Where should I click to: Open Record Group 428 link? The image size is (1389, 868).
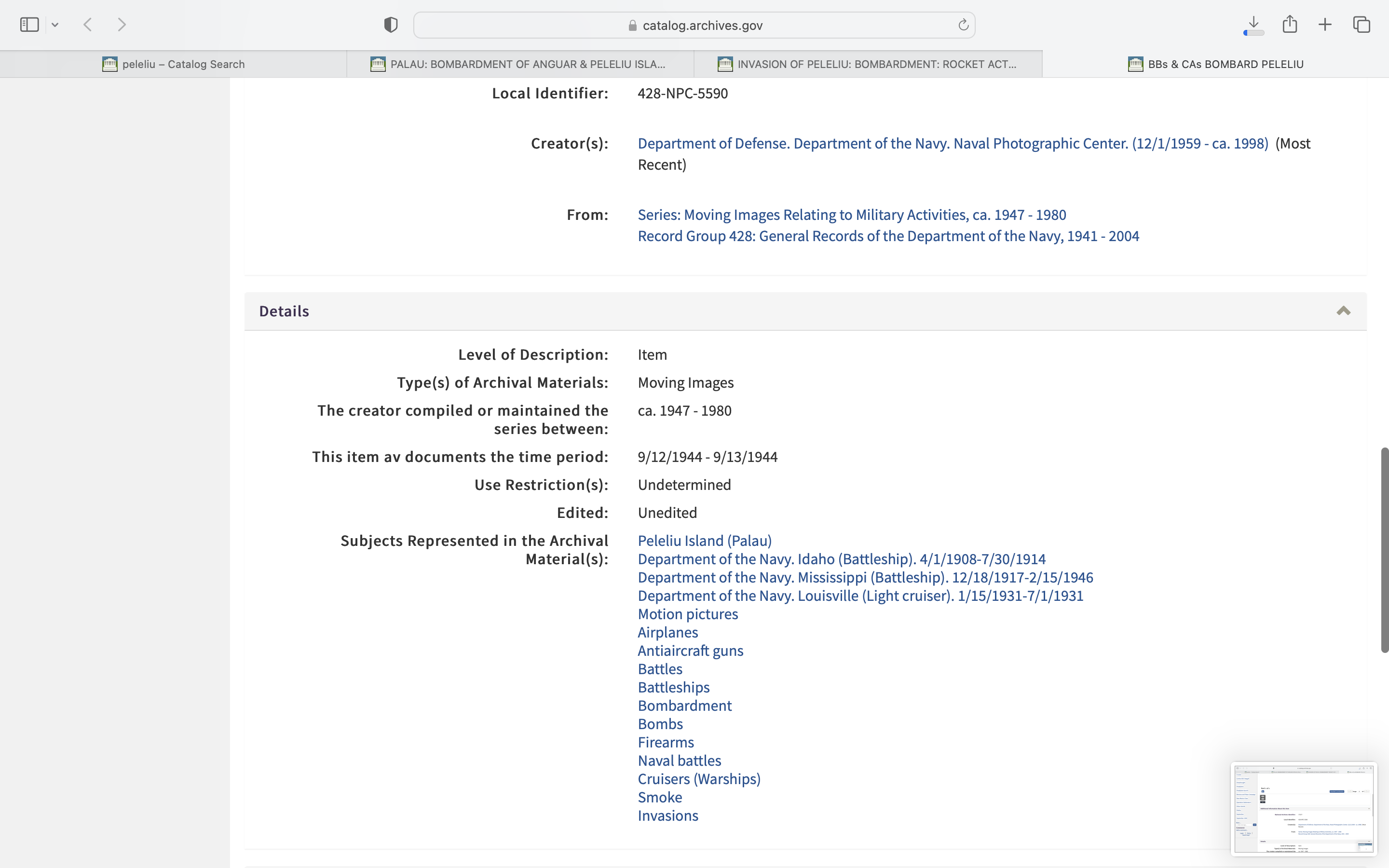[x=888, y=236]
